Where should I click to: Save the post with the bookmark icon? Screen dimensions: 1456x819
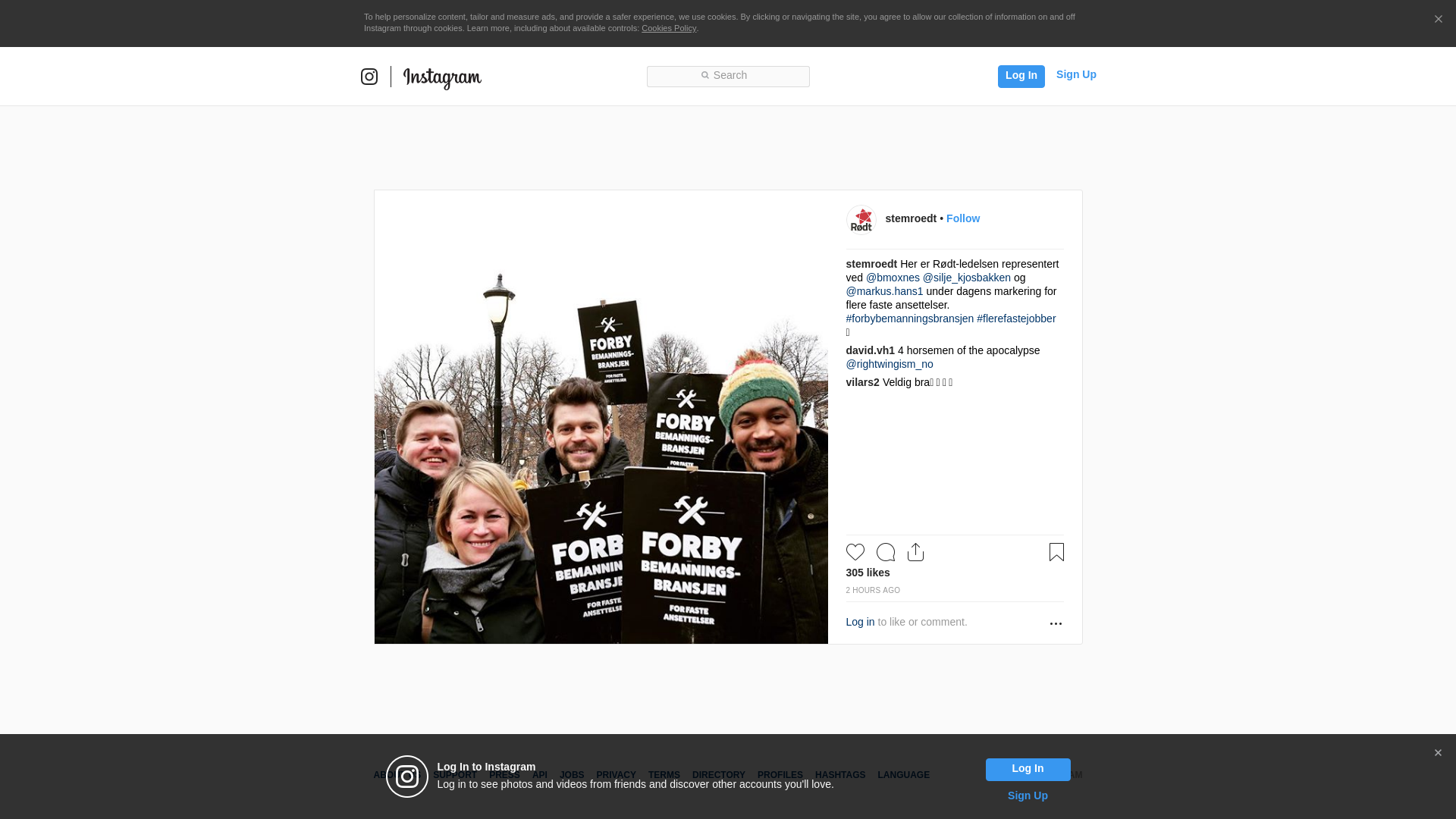tap(1056, 552)
